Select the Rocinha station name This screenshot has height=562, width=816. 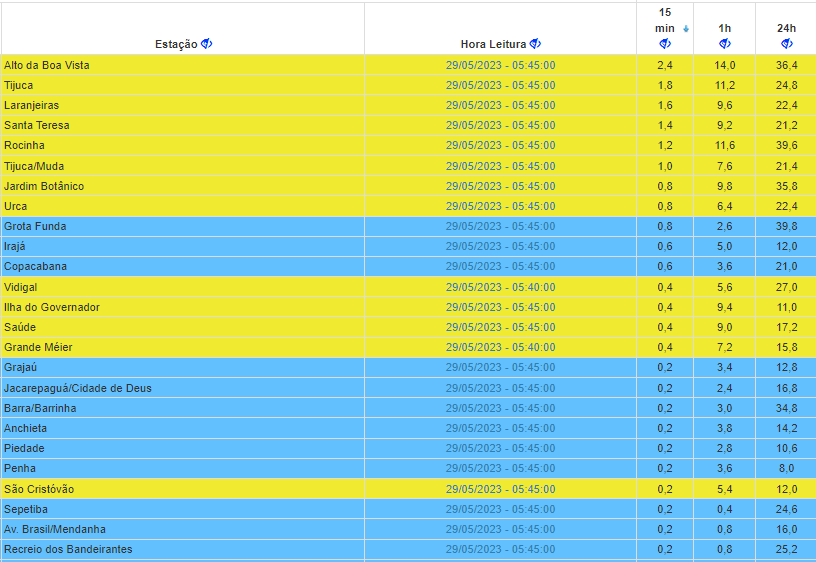24,145
